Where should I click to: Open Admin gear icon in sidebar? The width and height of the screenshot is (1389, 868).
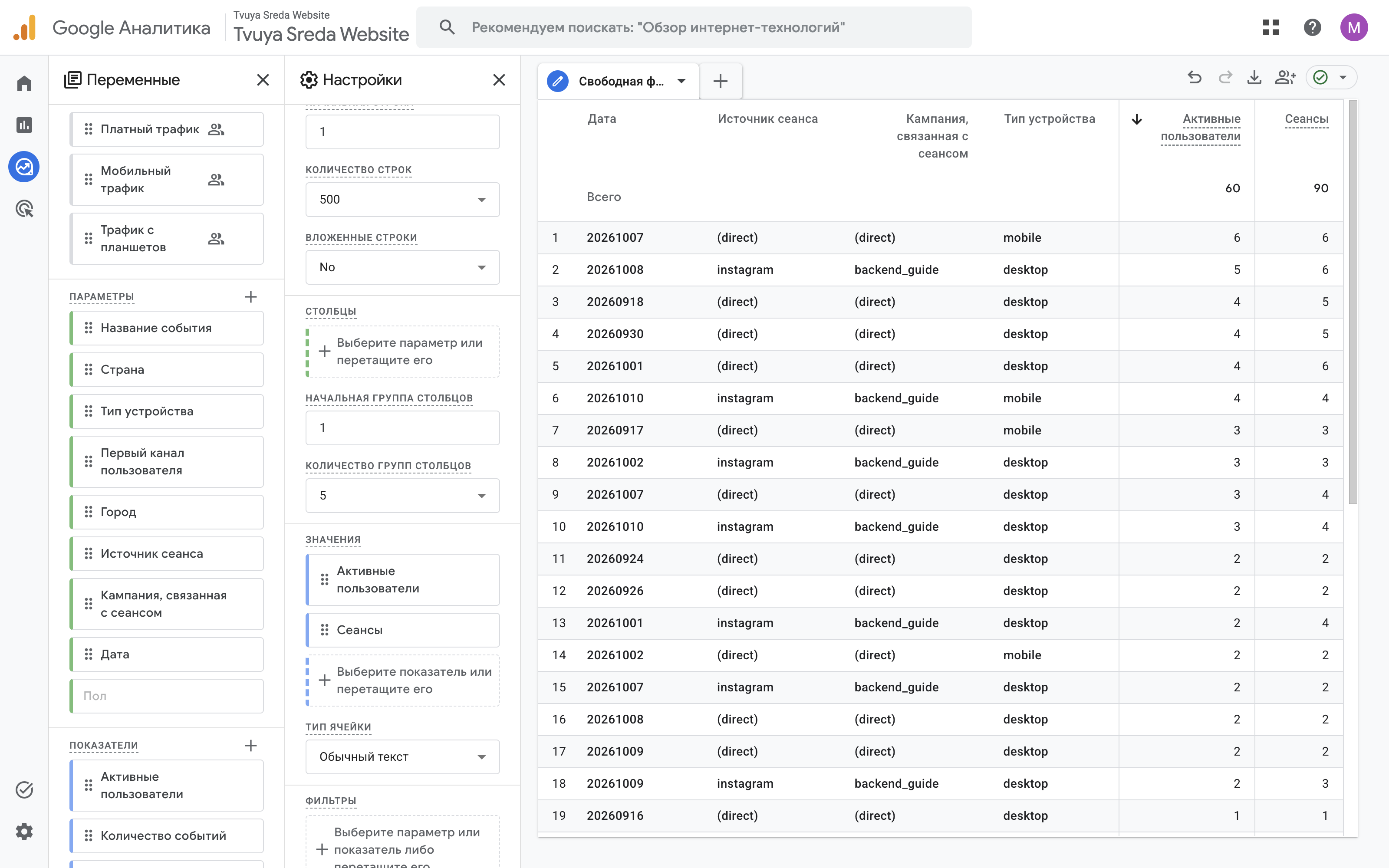[x=24, y=831]
